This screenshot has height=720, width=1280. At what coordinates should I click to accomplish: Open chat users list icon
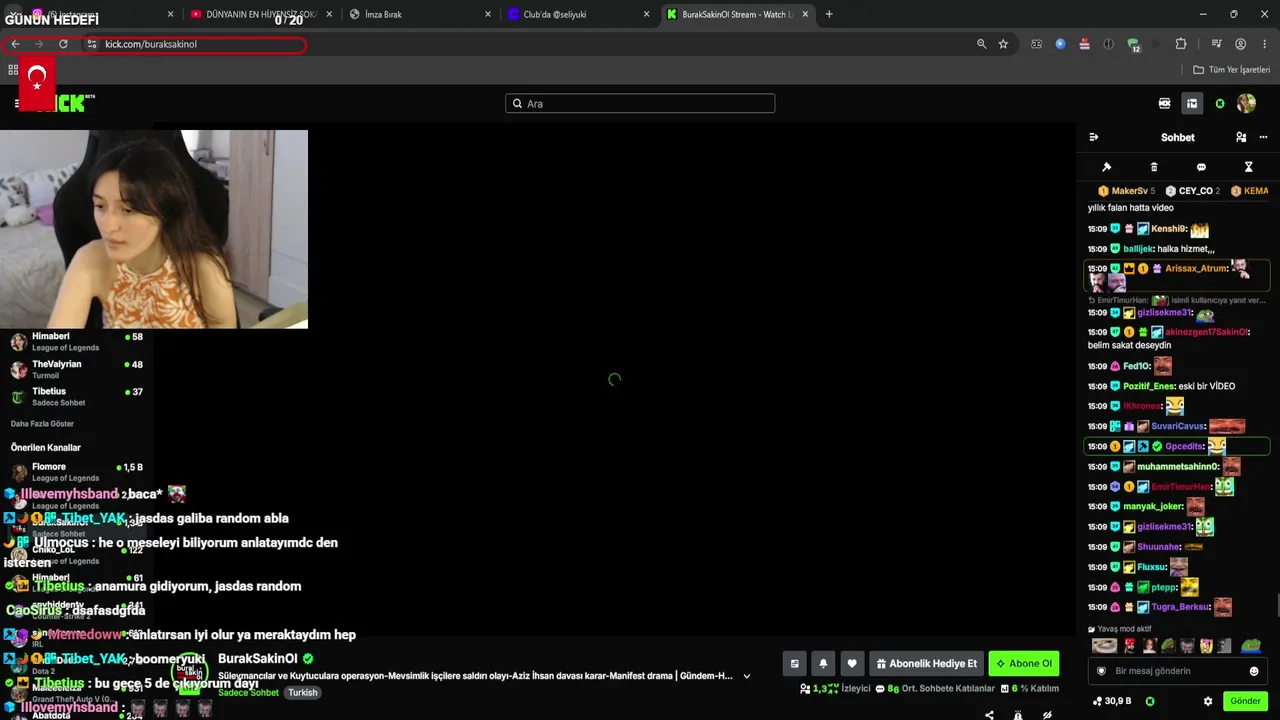point(1241,137)
